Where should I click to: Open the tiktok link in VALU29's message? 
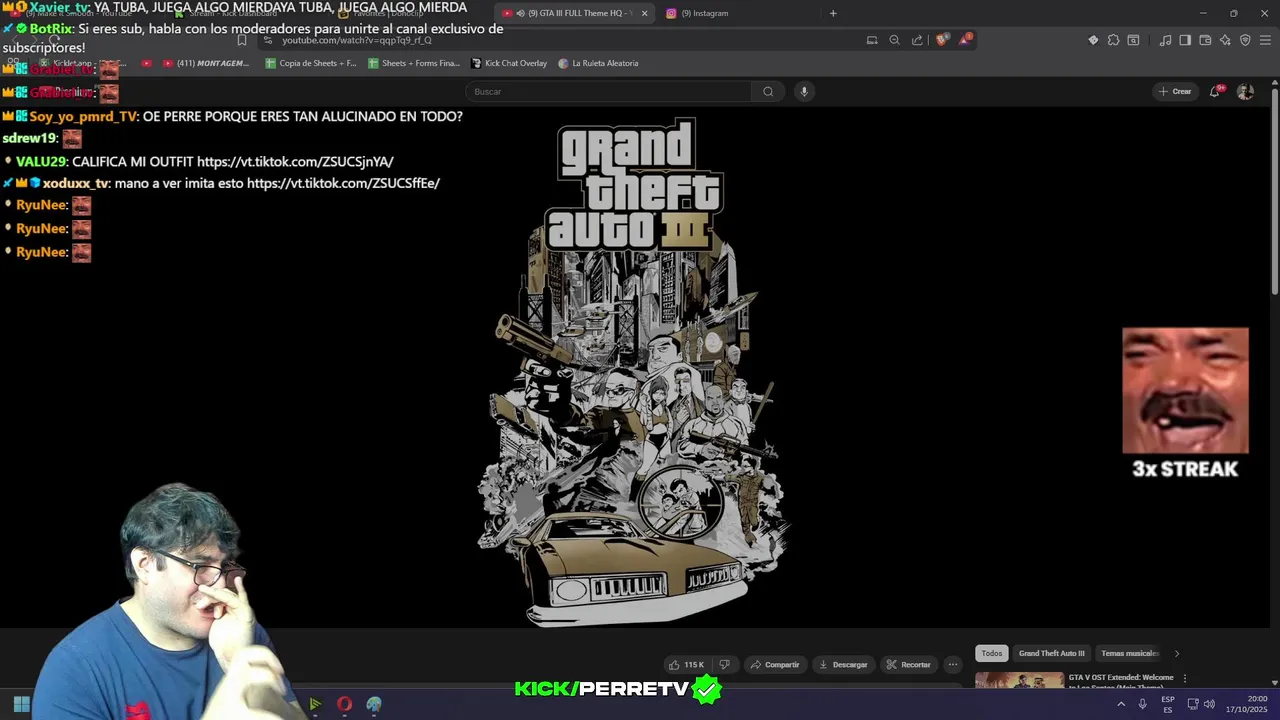295,161
